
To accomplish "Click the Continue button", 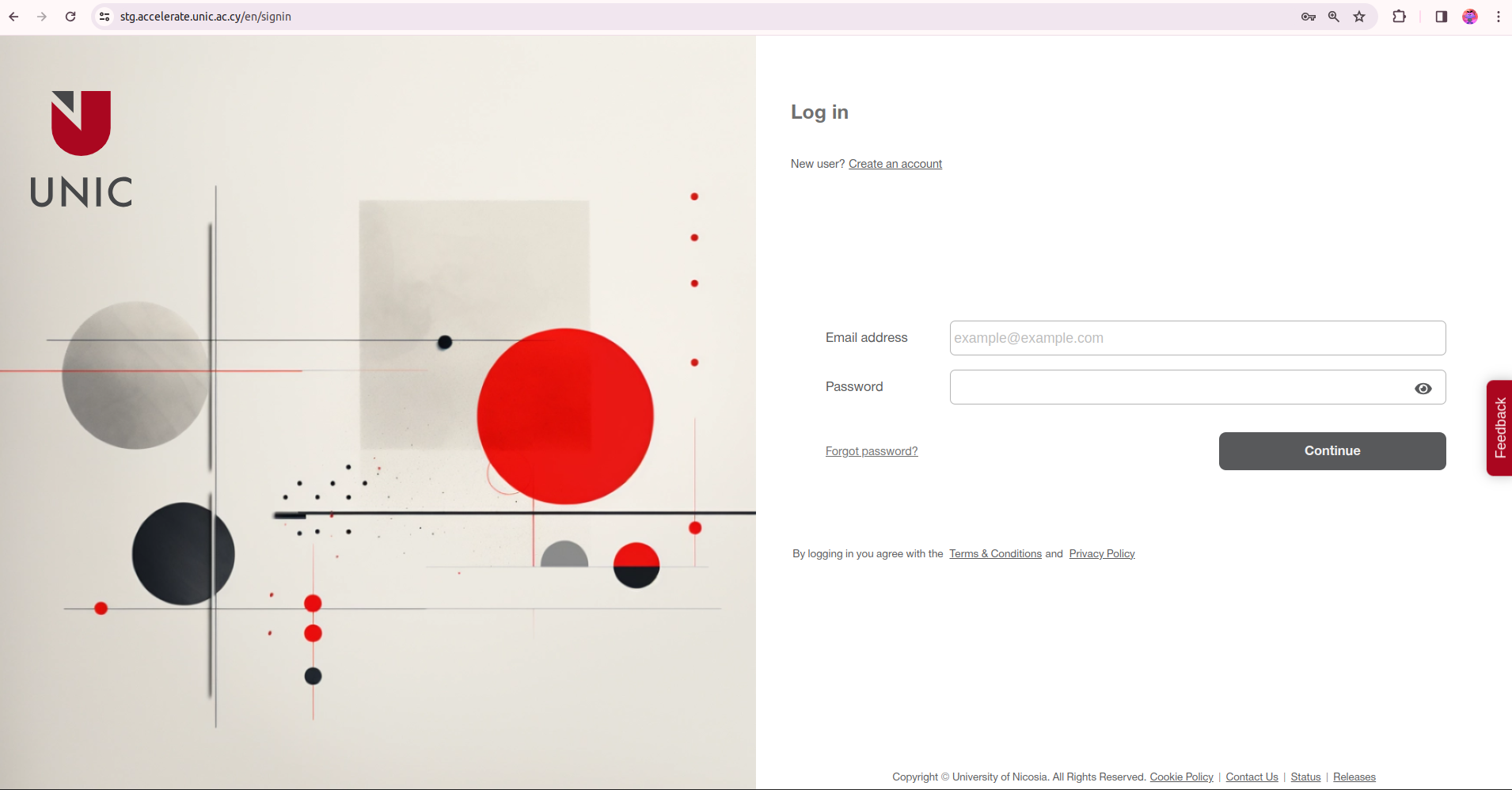I will pos(1332,451).
